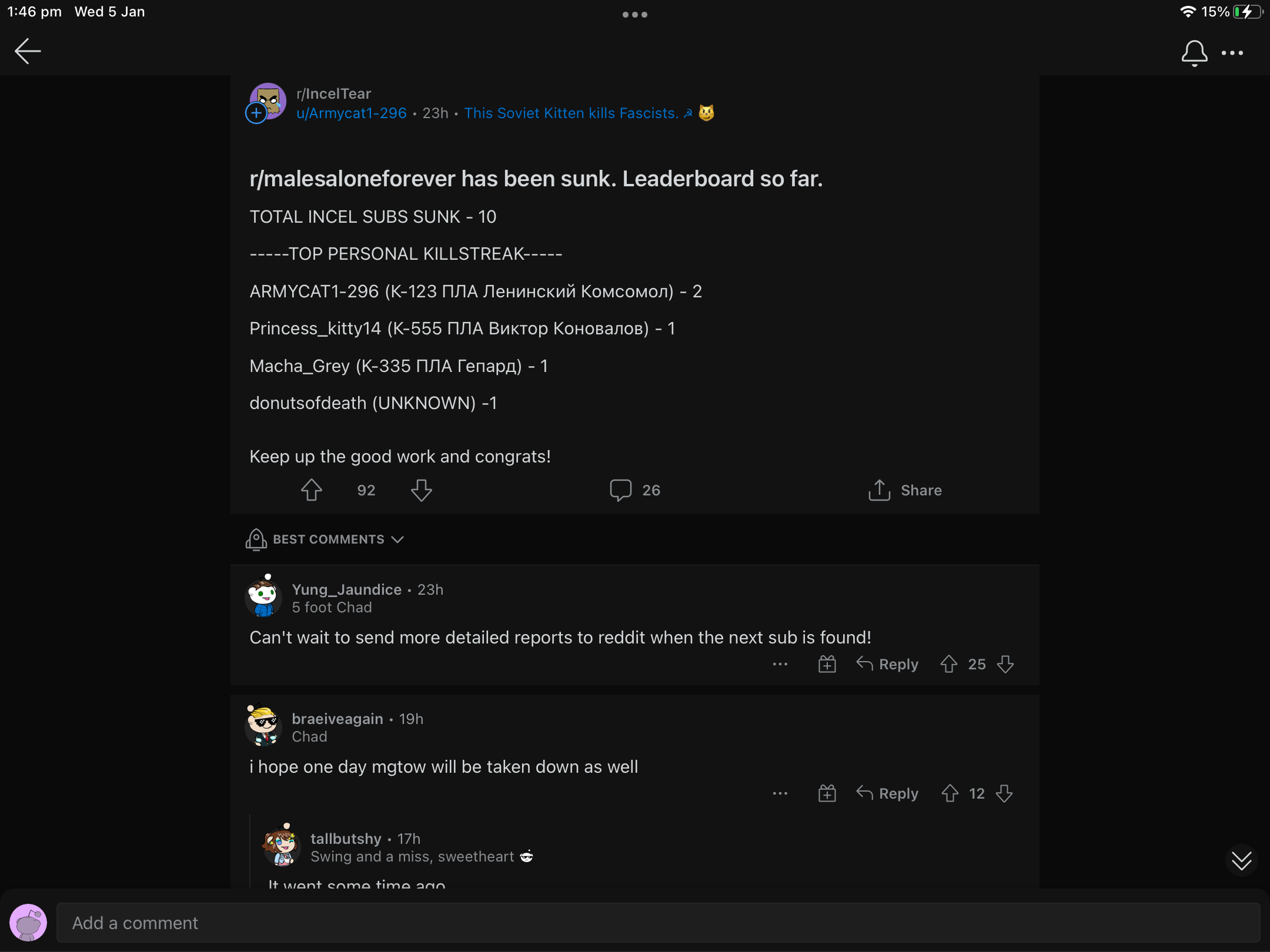Open the post overflow menu dots

1232,53
